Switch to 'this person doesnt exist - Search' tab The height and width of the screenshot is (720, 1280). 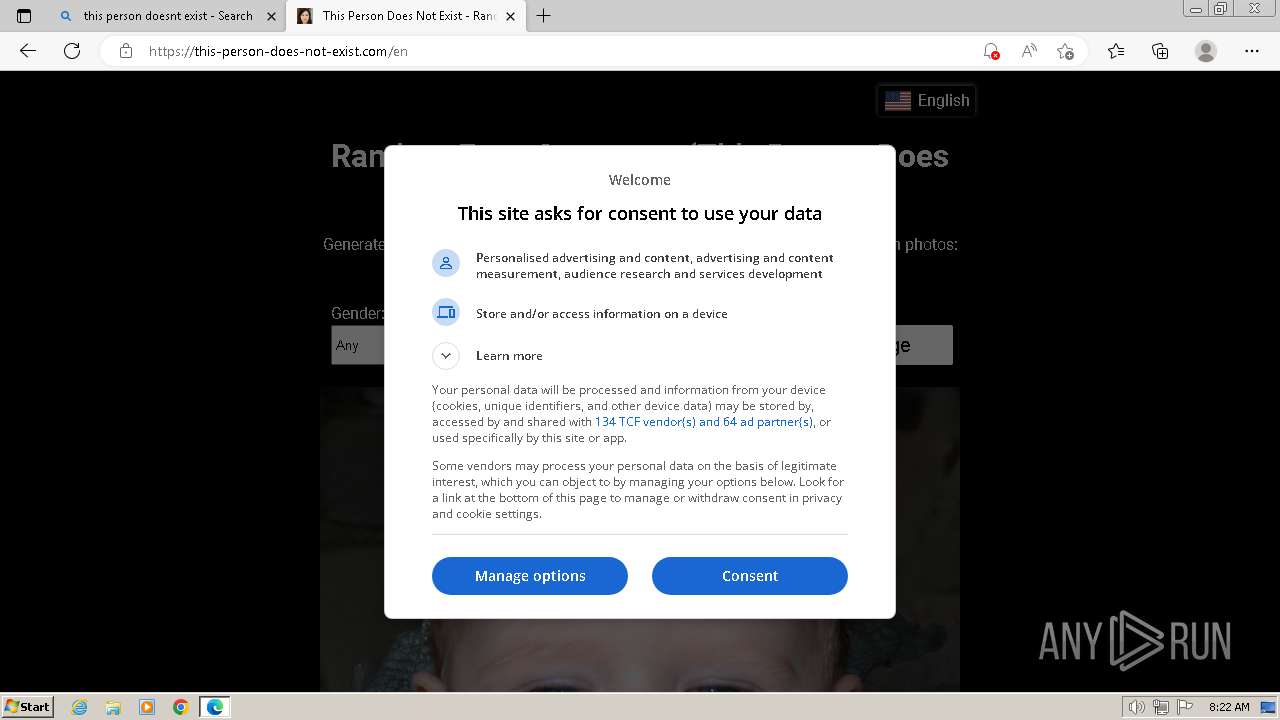[x=167, y=16]
